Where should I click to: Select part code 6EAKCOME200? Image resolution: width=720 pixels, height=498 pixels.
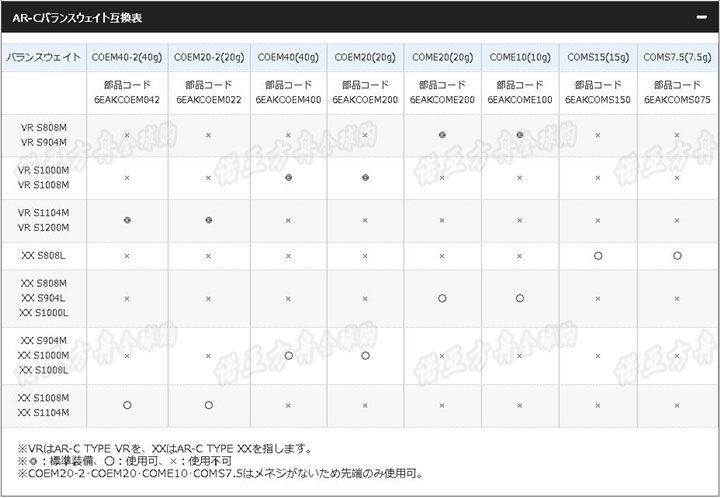point(442,100)
